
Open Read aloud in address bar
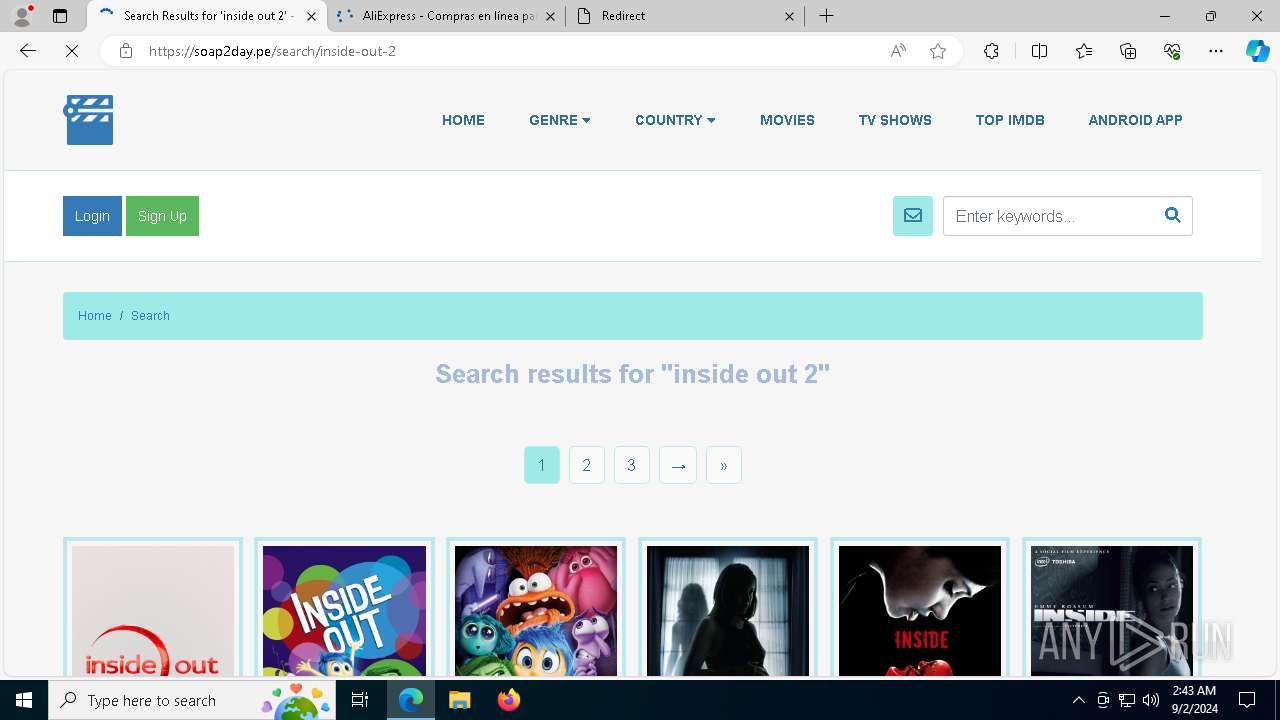(x=898, y=51)
